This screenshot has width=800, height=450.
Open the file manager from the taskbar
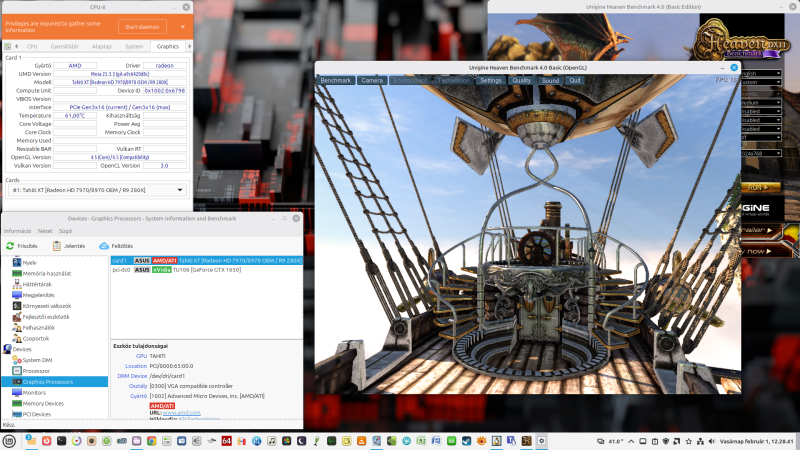[31, 441]
